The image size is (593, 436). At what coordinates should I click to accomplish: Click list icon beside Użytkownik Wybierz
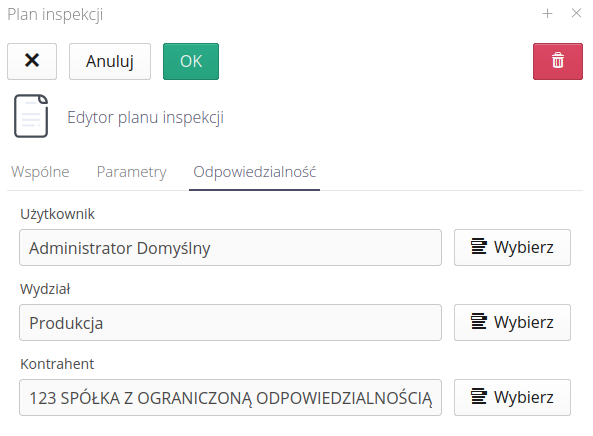click(x=478, y=247)
